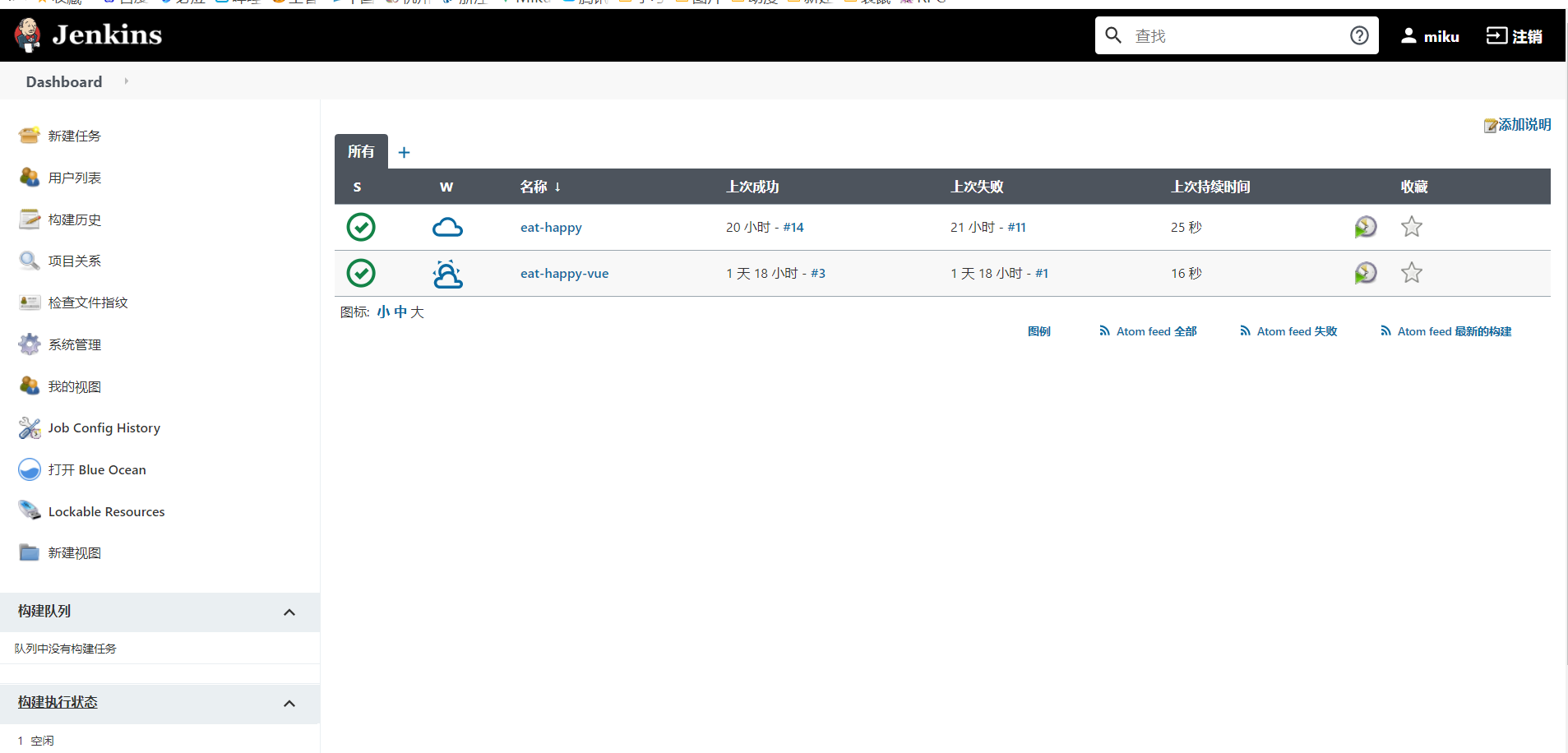Image resolution: width=1568 pixels, height=753 pixels.
Task: Click the logout arrow icon beside 注销
Action: (x=1496, y=35)
